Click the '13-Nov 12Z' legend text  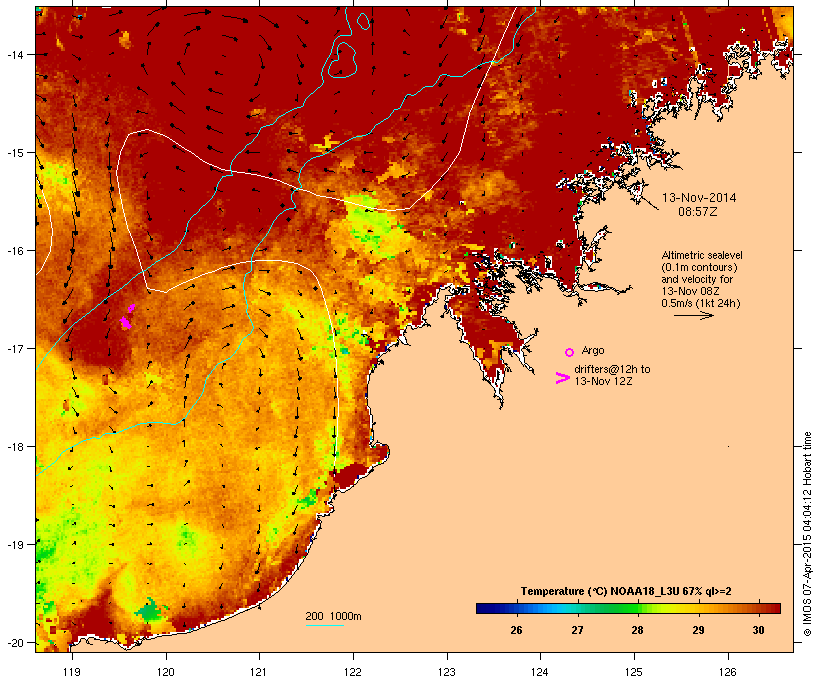tap(603, 381)
